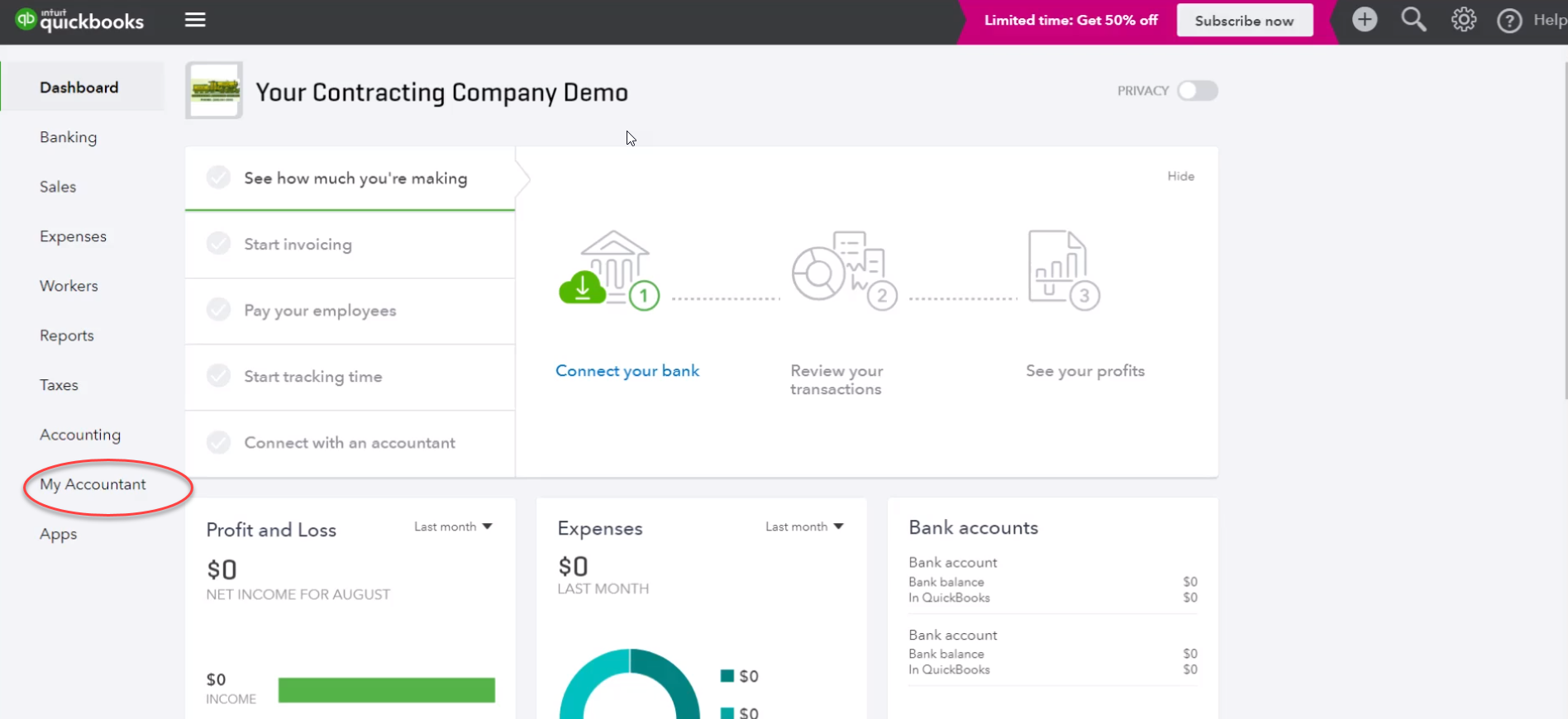1568x719 pixels.
Task: Open Accounting in the sidebar
Action: click(80, 435)
